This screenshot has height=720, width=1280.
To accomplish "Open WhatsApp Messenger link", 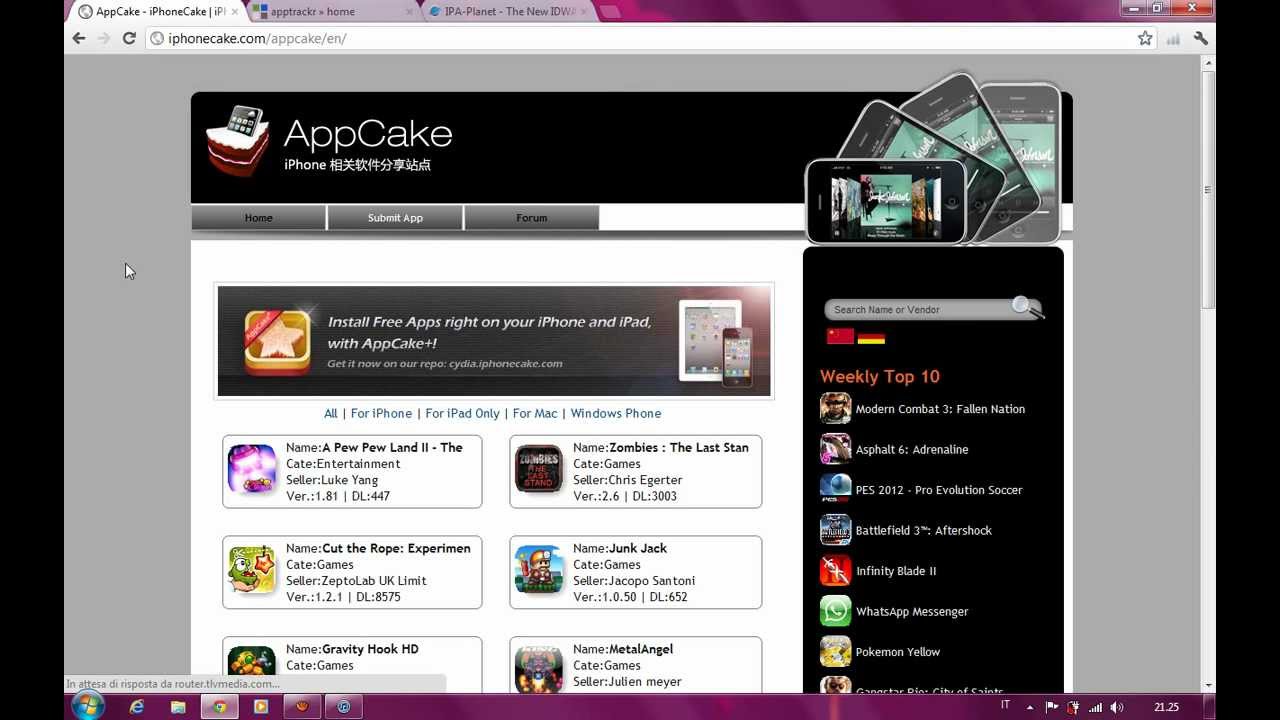I will 912,612.
